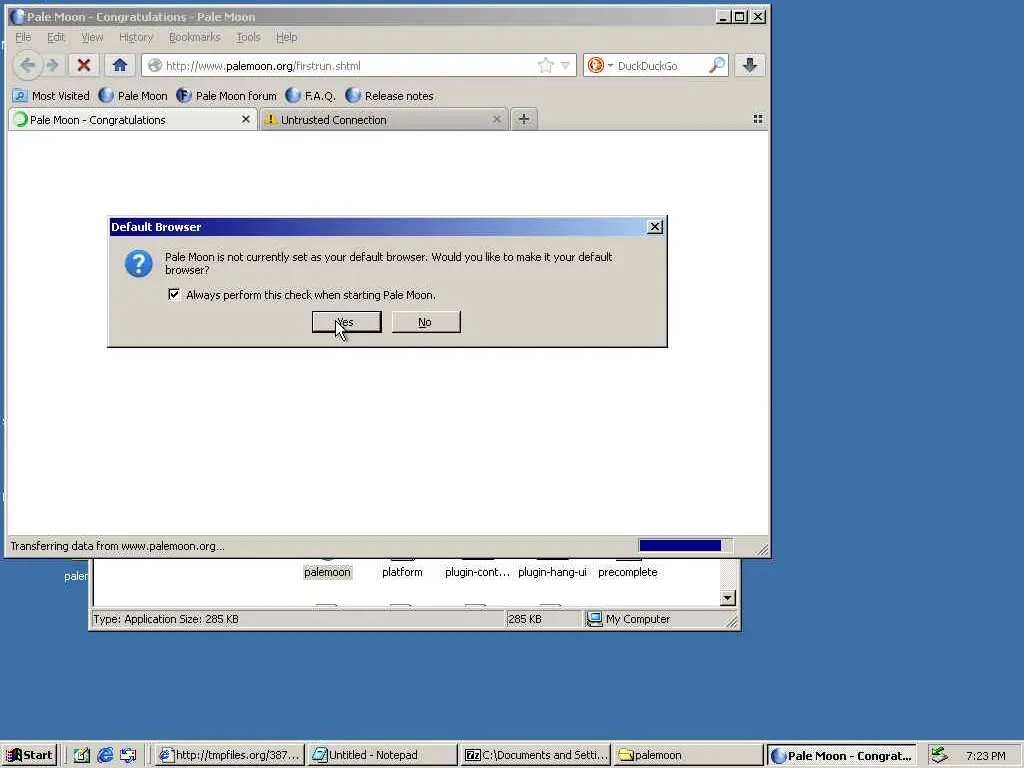Click the search magnifier icon
The image size is (1024, 768).
pyautogui.click(x=716, y=65)
